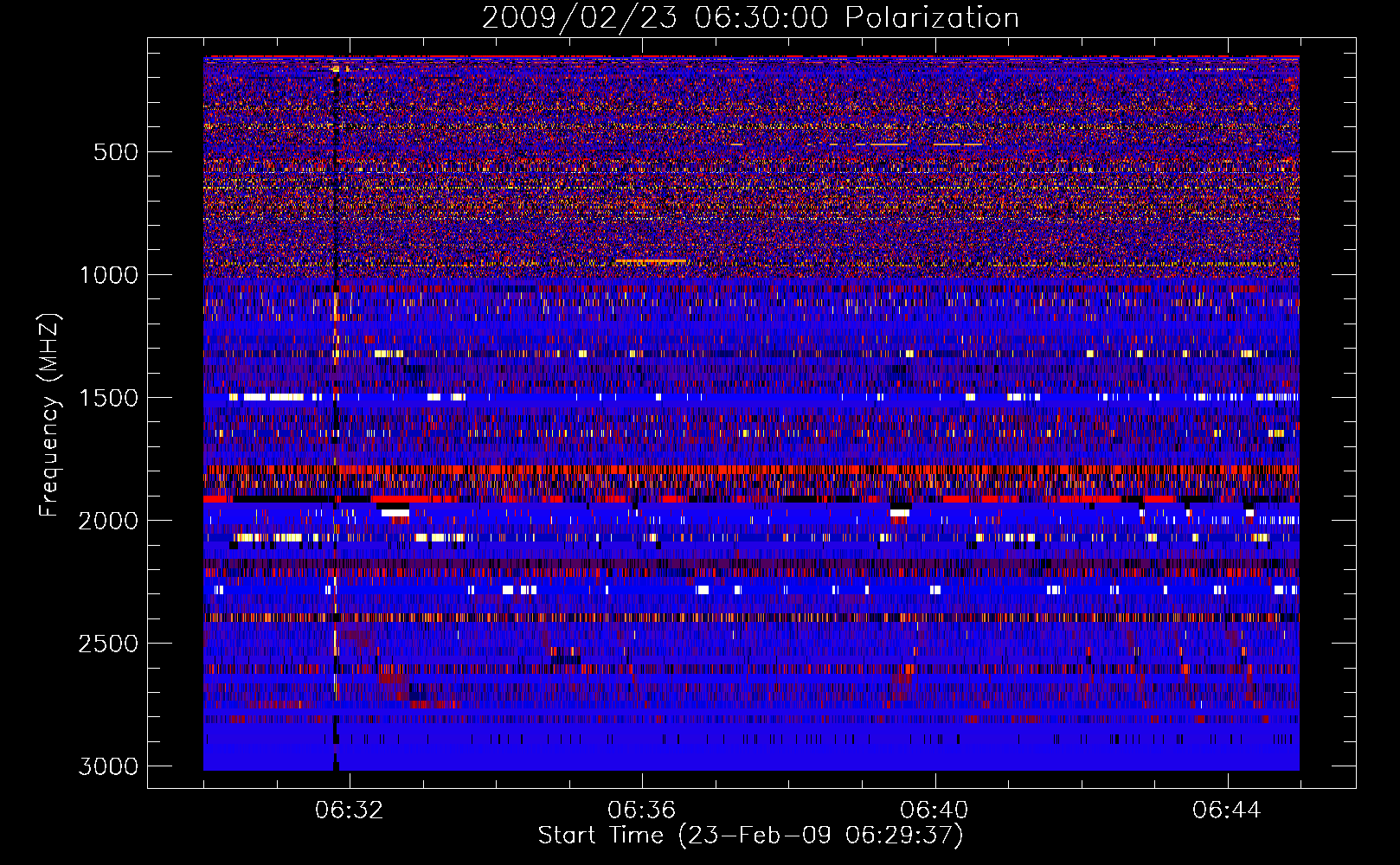This screenshot has width=1400, height=865.
Task: Click the 06:32 time tick label
Action: click(x=349, y=811)
